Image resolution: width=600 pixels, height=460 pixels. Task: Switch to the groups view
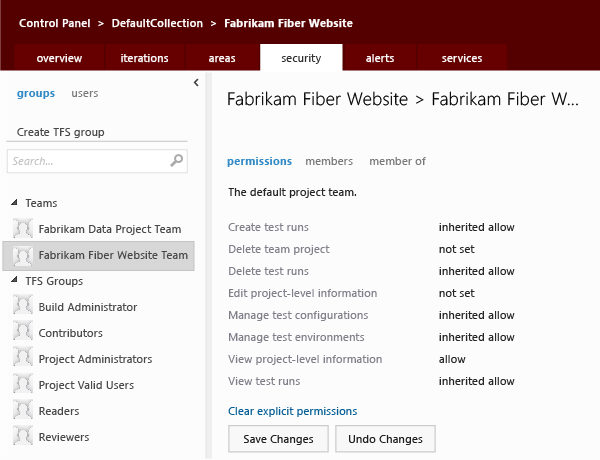(x=36, y=93)
